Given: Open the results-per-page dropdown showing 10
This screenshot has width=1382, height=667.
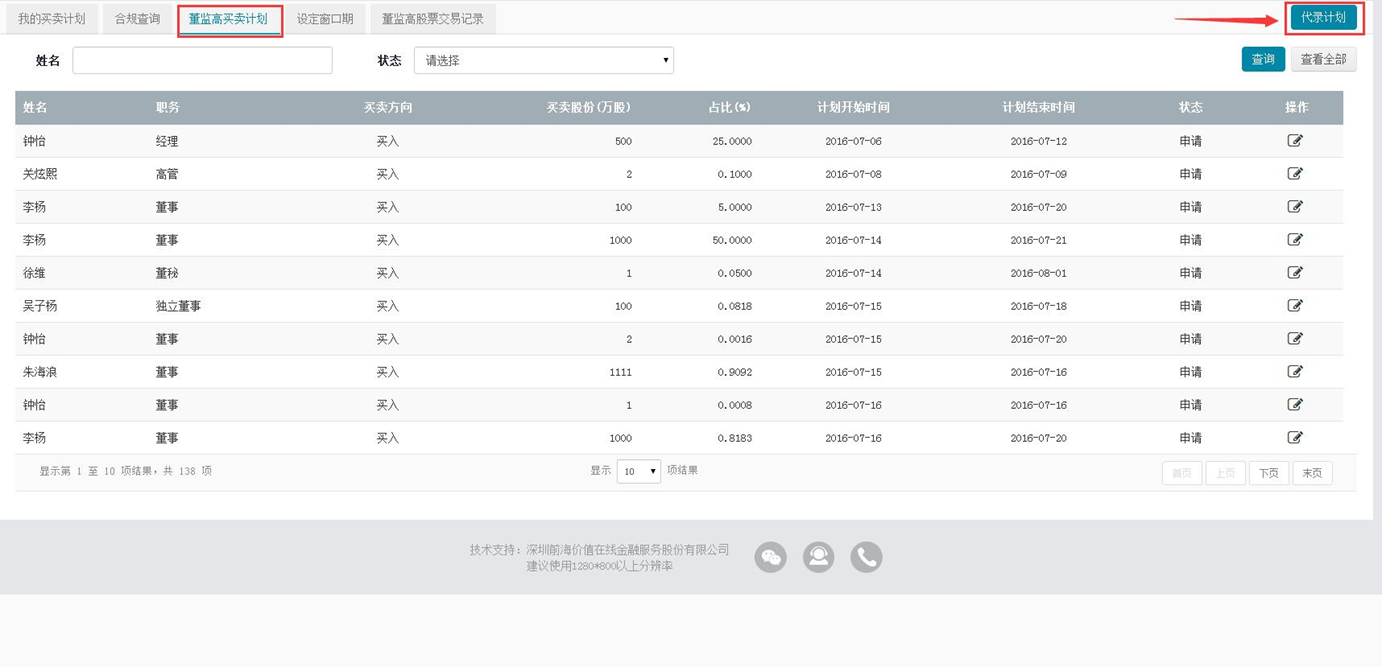Looking at the screenshot, I should click(638, 471).
